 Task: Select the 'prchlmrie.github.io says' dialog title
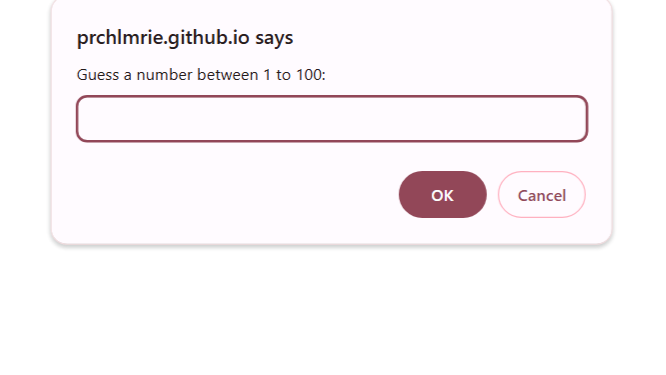coord(185,37)
